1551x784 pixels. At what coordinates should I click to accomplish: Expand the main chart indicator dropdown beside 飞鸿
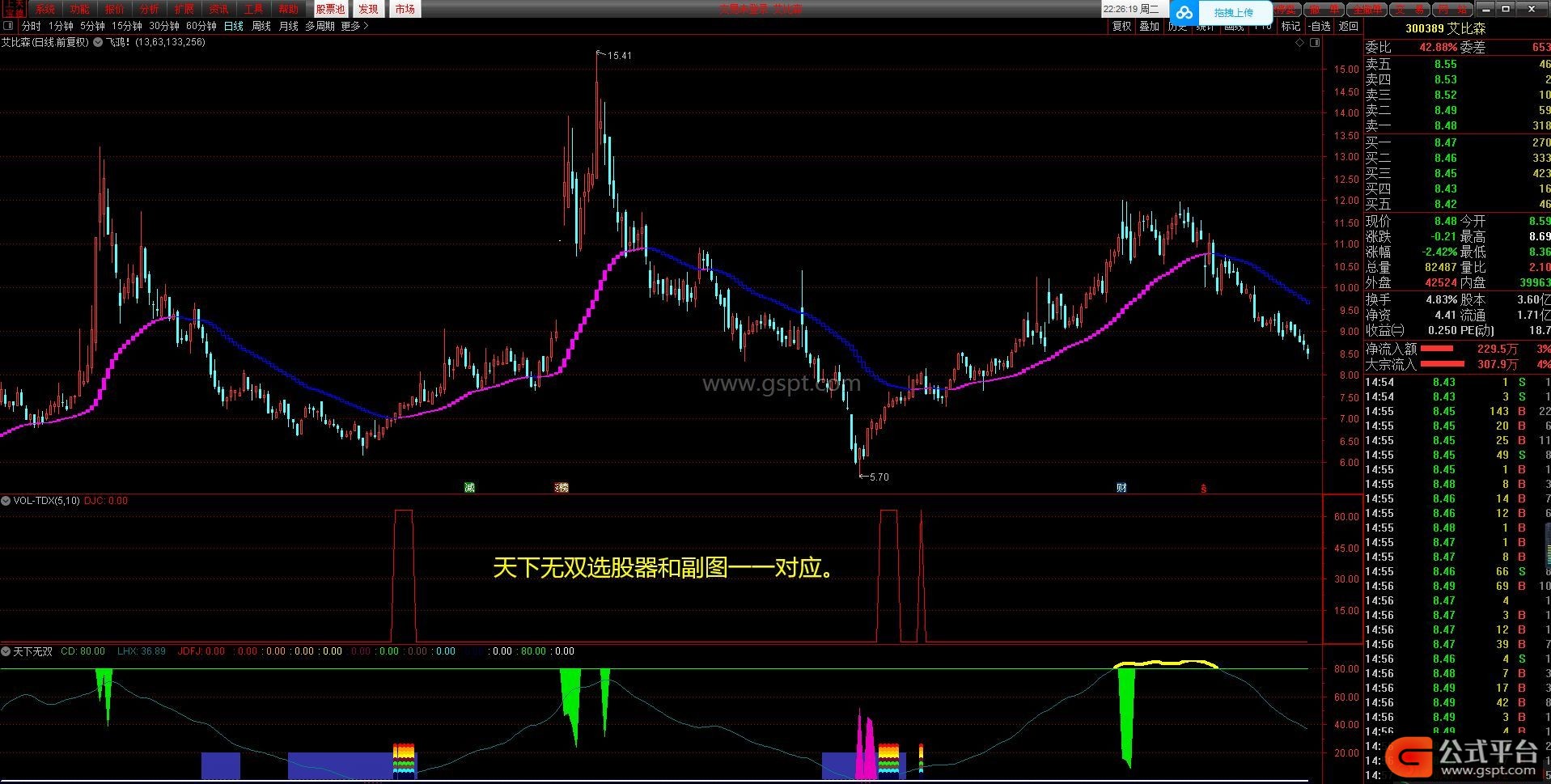98,42
